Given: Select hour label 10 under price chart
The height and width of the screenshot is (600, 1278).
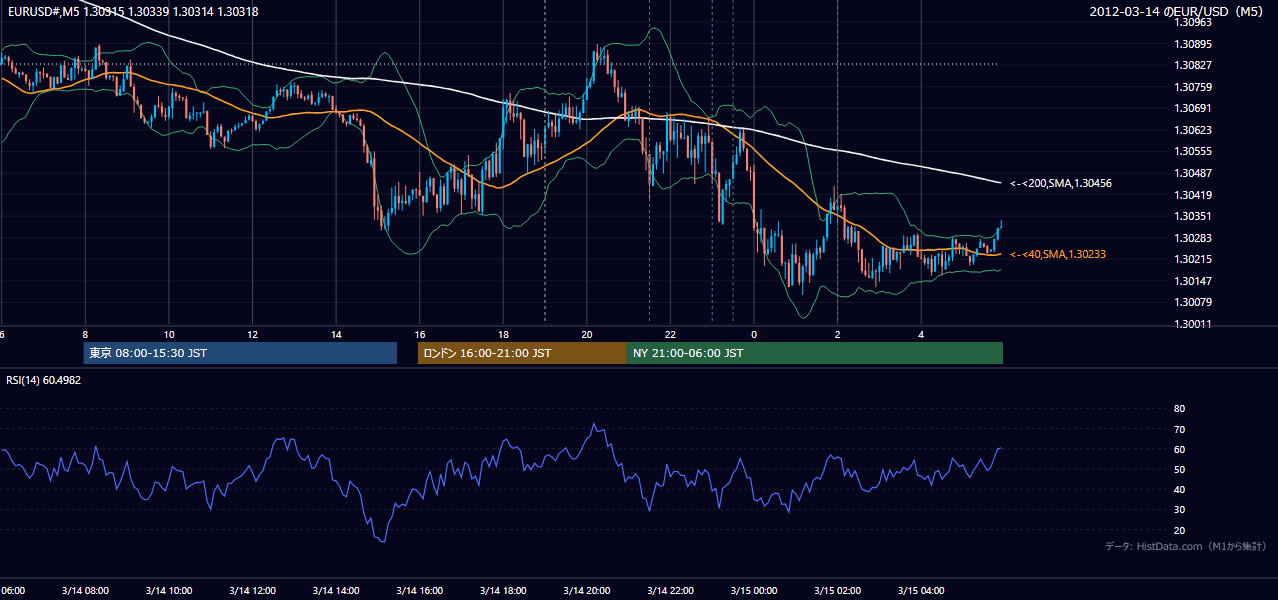Looking at the screenshot, I should [x=169, y=335].
